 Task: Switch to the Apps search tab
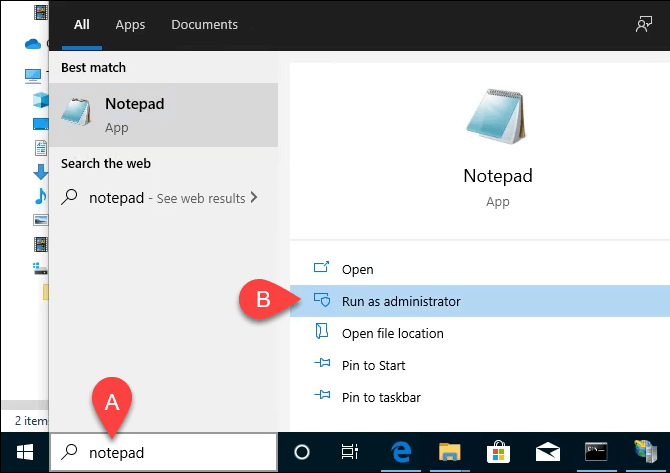(x=130, y=24)
